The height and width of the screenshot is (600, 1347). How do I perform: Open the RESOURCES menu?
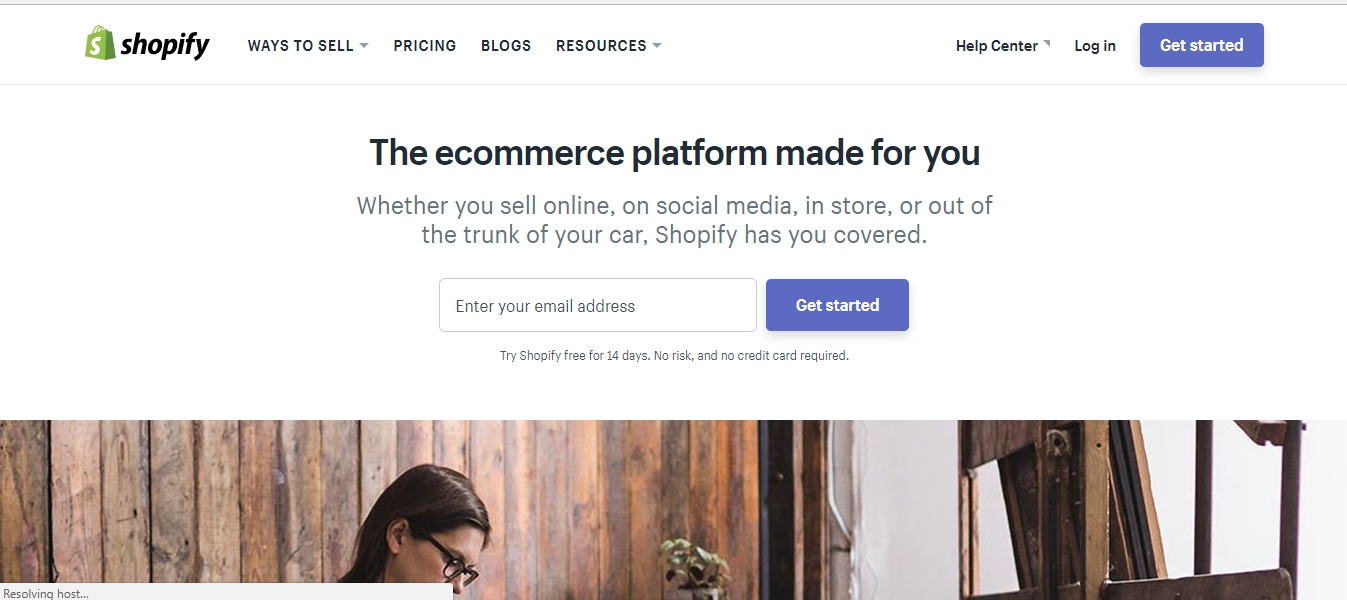point(601,46)
